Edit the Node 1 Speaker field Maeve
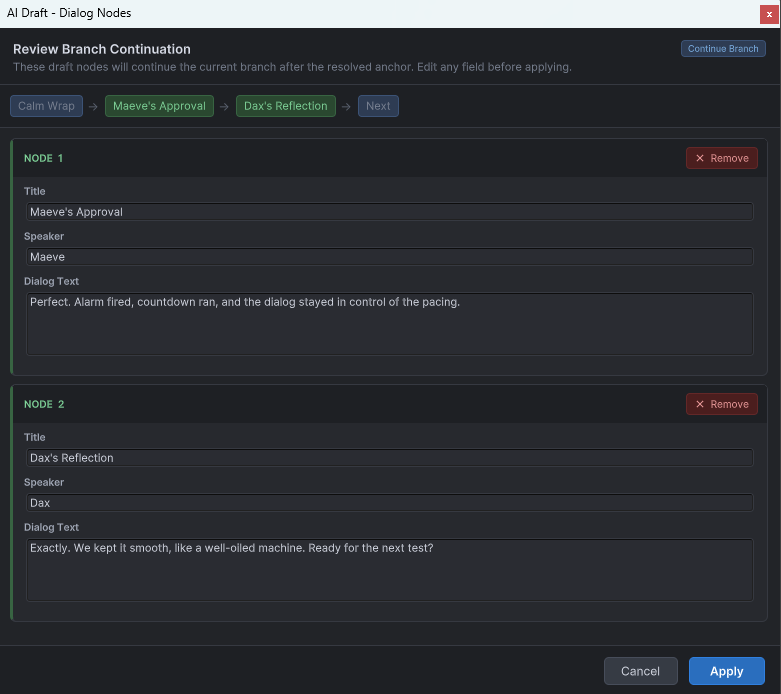Screen dimensions: 781x694 pos(390,257)
